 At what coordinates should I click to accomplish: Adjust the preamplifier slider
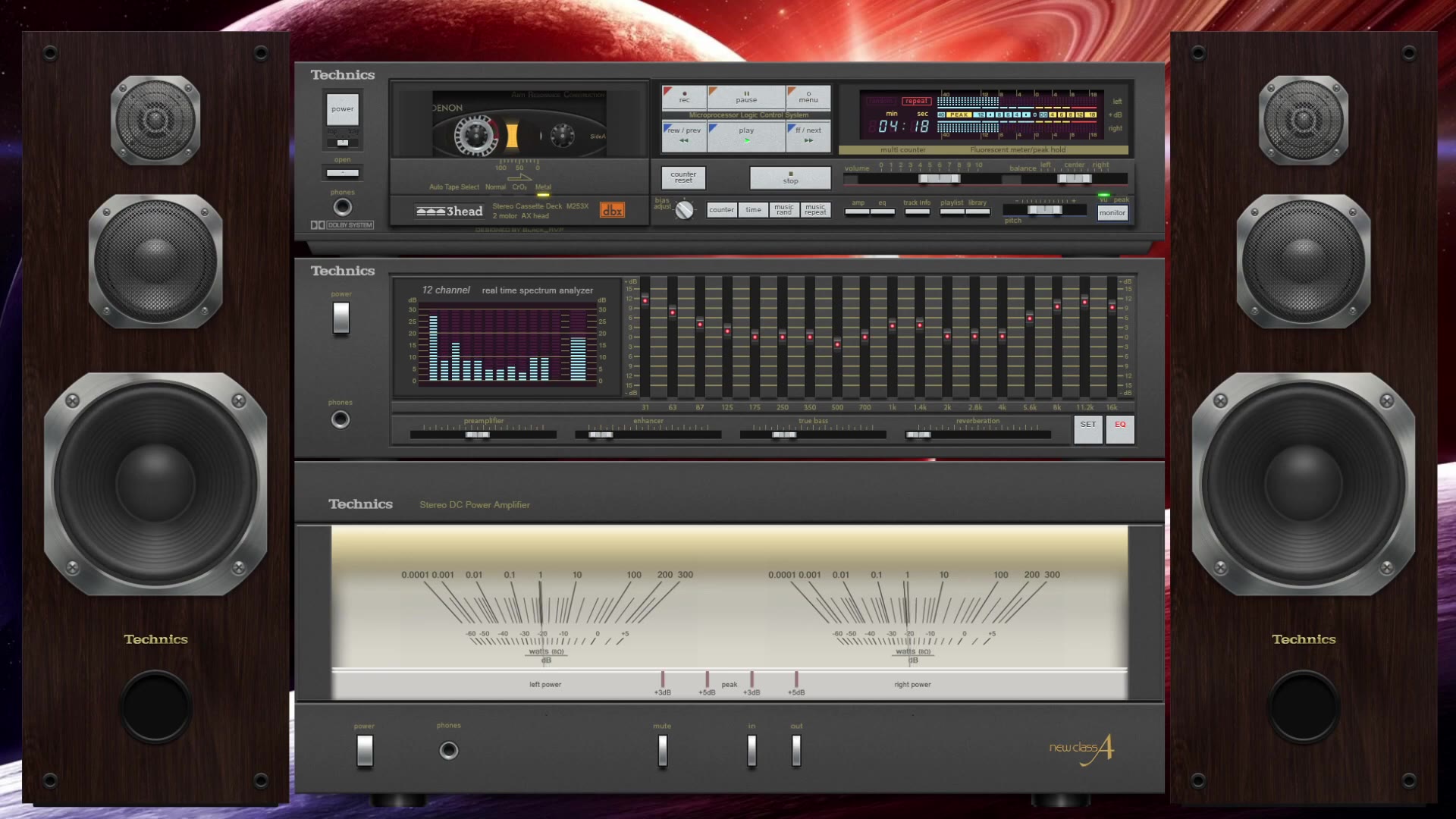[x=478, y=435]
